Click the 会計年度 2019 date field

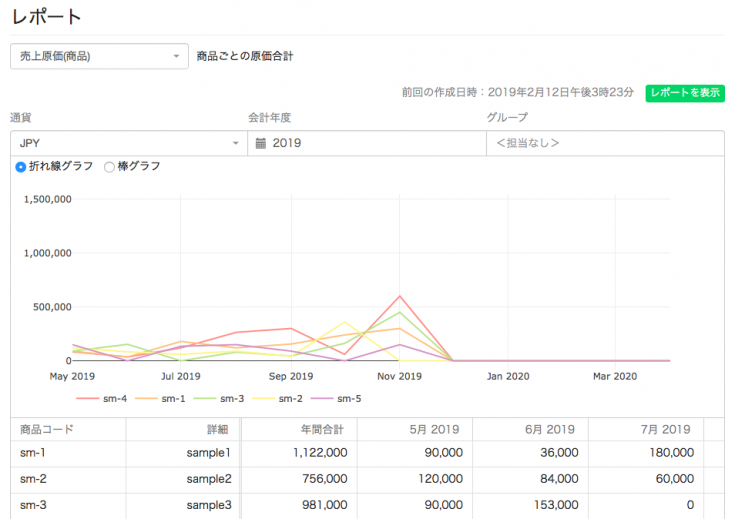[367, 143]
